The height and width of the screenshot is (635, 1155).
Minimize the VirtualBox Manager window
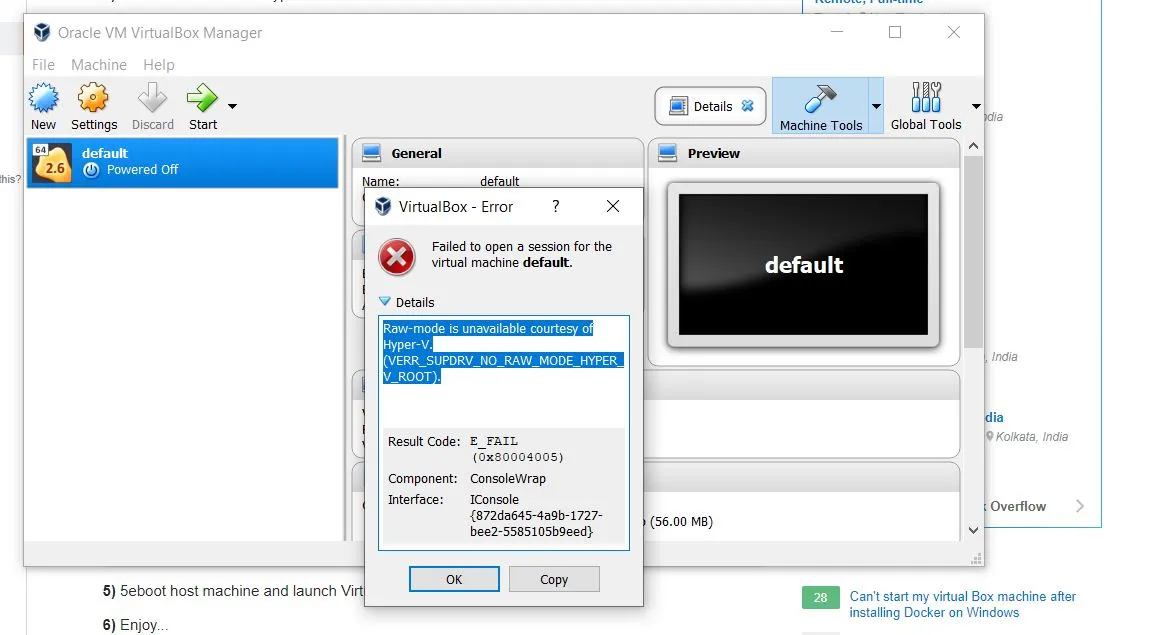pyautogui.click(x=837, y=32)
